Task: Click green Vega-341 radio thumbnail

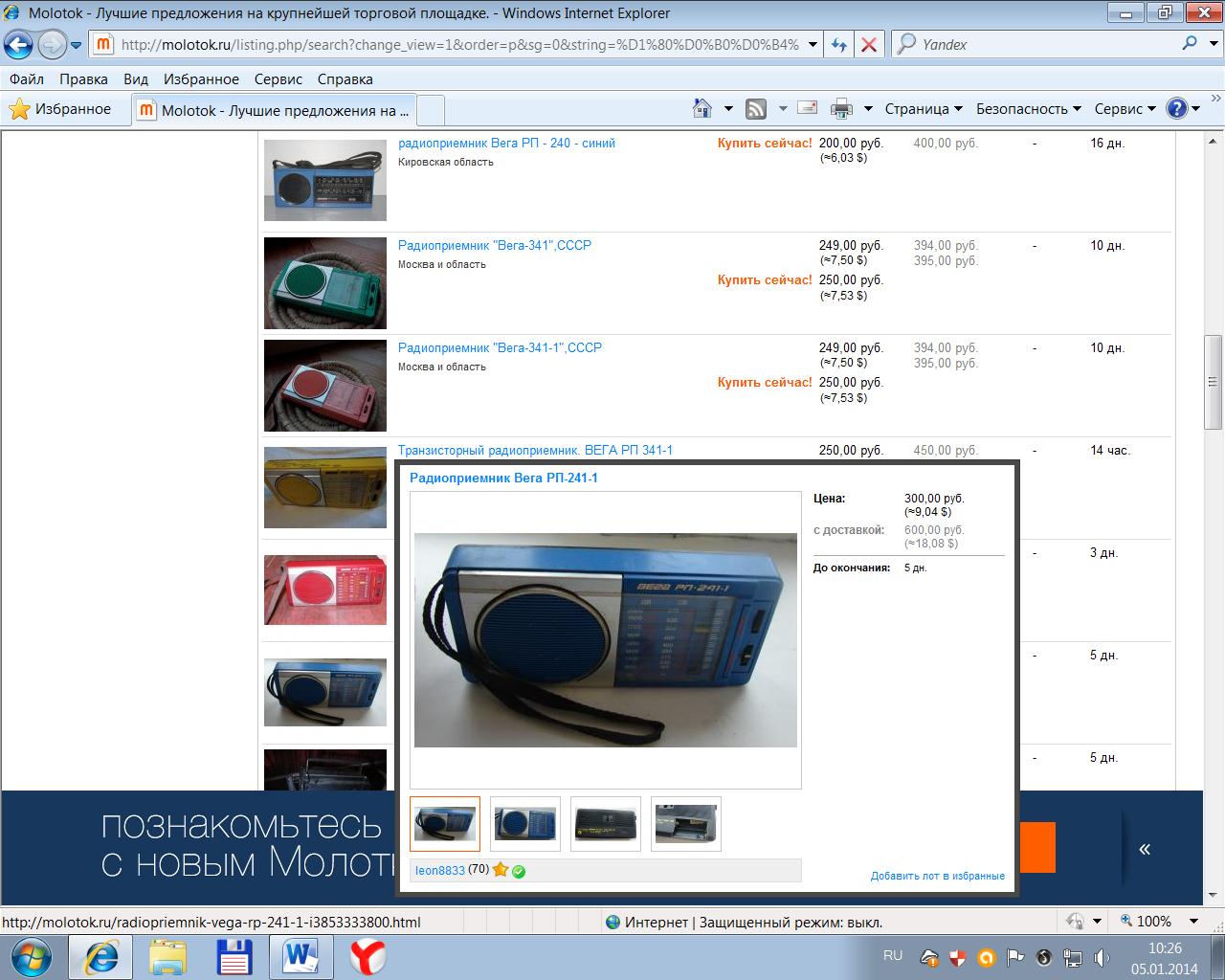Action: click(x=325, y=283)
